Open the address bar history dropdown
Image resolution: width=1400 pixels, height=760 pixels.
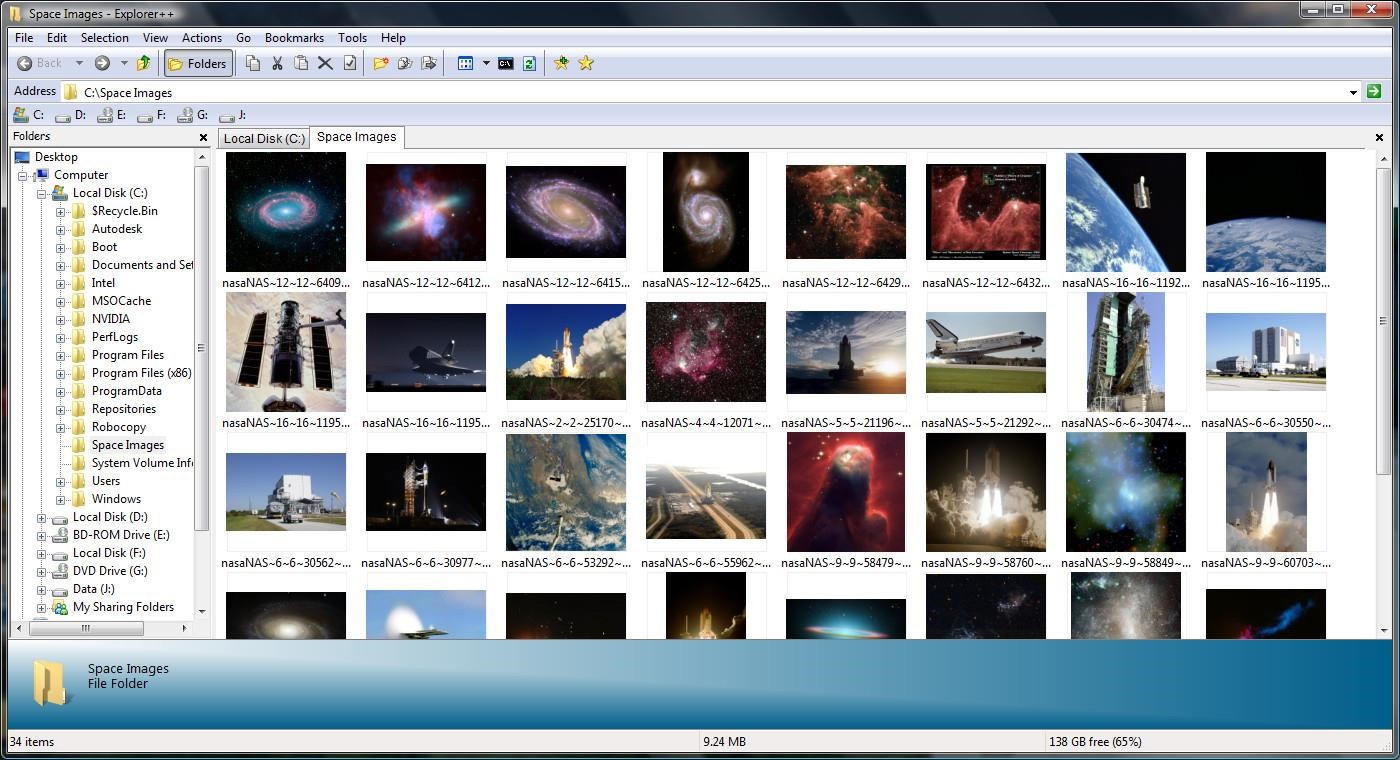coord(1353,92)
